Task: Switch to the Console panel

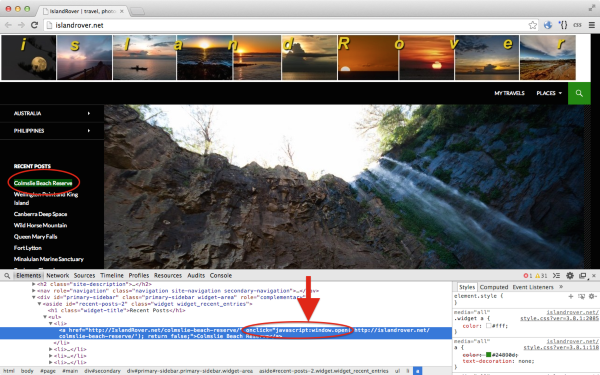Action: click(x=221, y=276)
